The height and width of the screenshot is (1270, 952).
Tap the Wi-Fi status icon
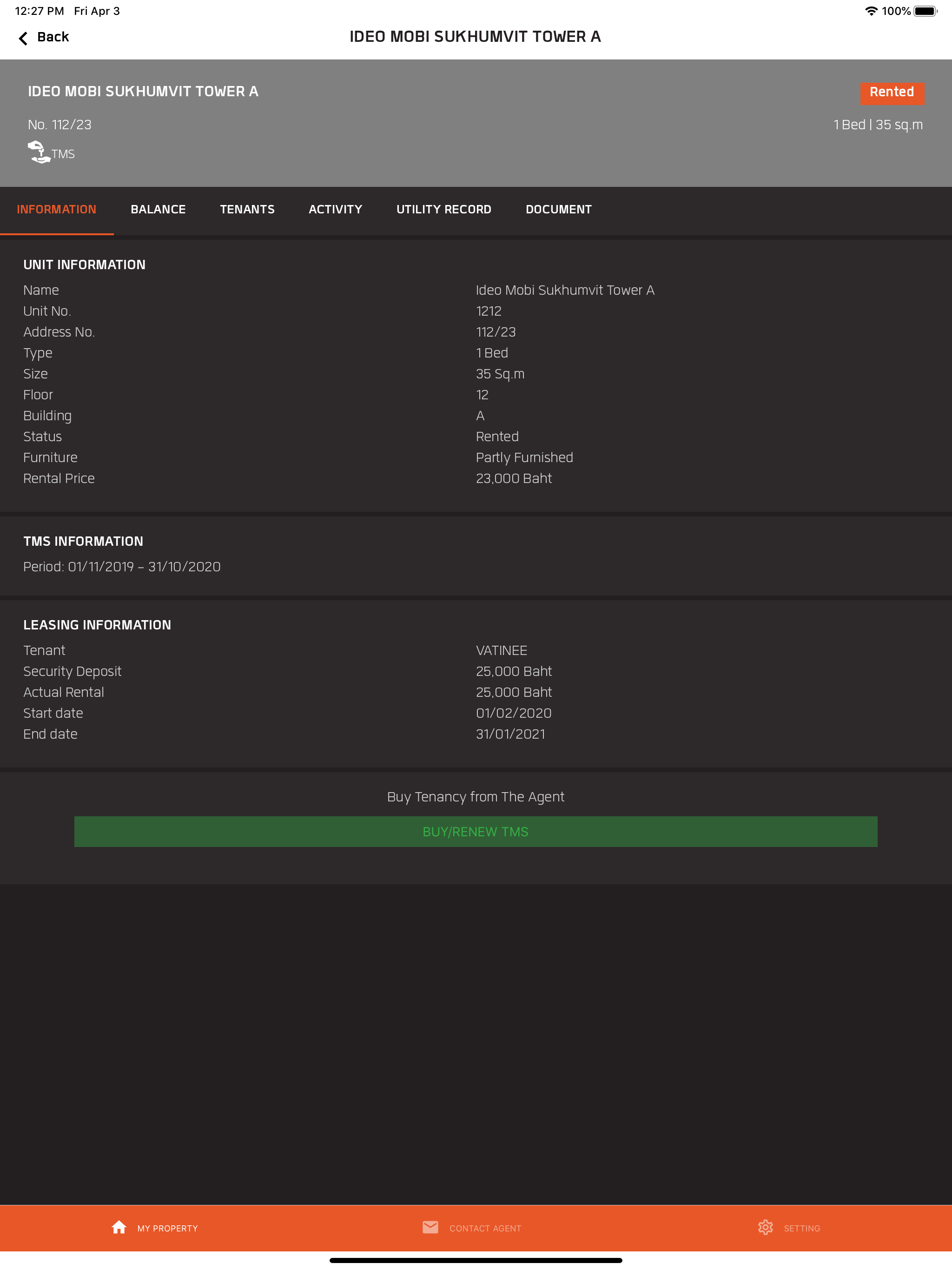pyautogui.click(x=871, y=11)
